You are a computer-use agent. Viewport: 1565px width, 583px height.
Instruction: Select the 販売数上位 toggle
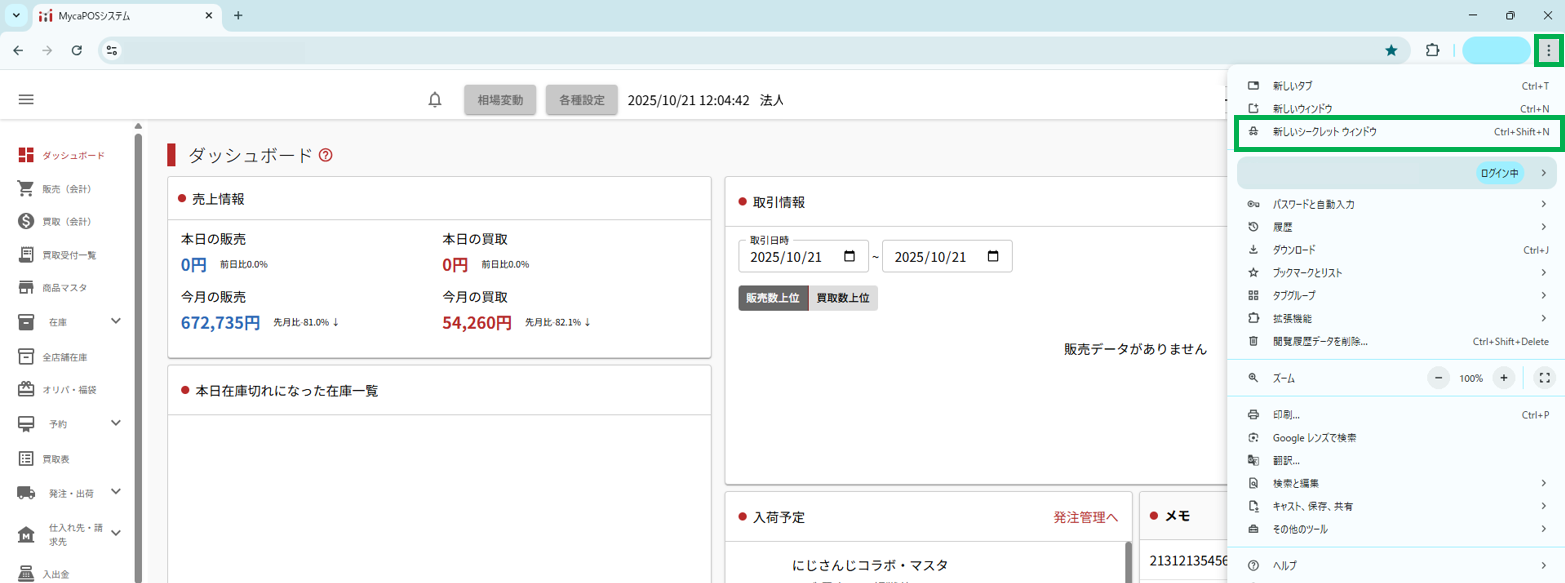click(773, 298)
